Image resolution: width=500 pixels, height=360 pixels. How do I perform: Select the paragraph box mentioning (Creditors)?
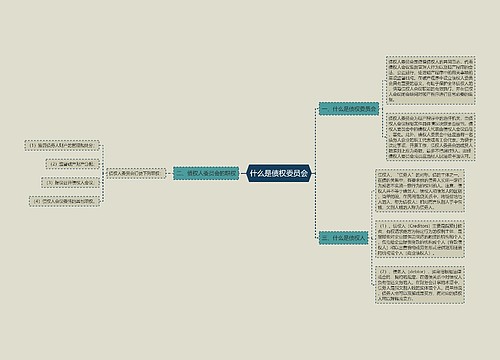(420, 239)
